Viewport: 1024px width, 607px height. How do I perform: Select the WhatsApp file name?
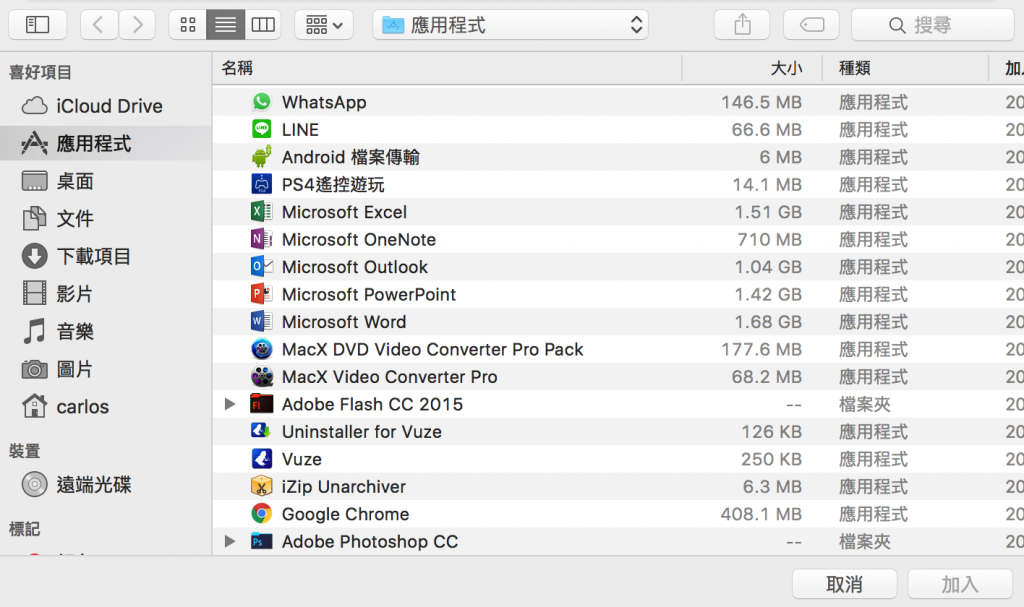(324, 103)
